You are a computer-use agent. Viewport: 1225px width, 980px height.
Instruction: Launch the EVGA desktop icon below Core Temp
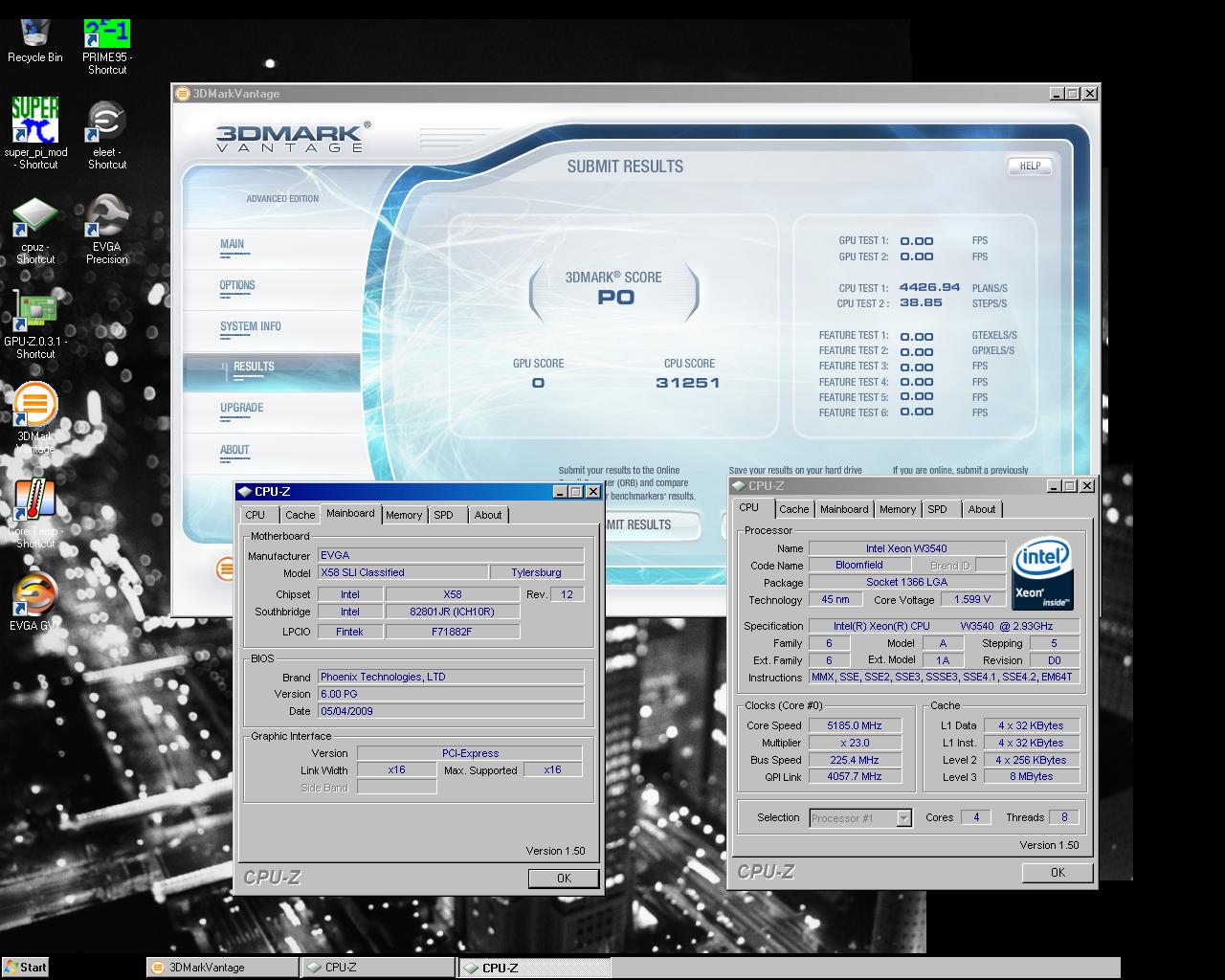(x=35, y=602)
